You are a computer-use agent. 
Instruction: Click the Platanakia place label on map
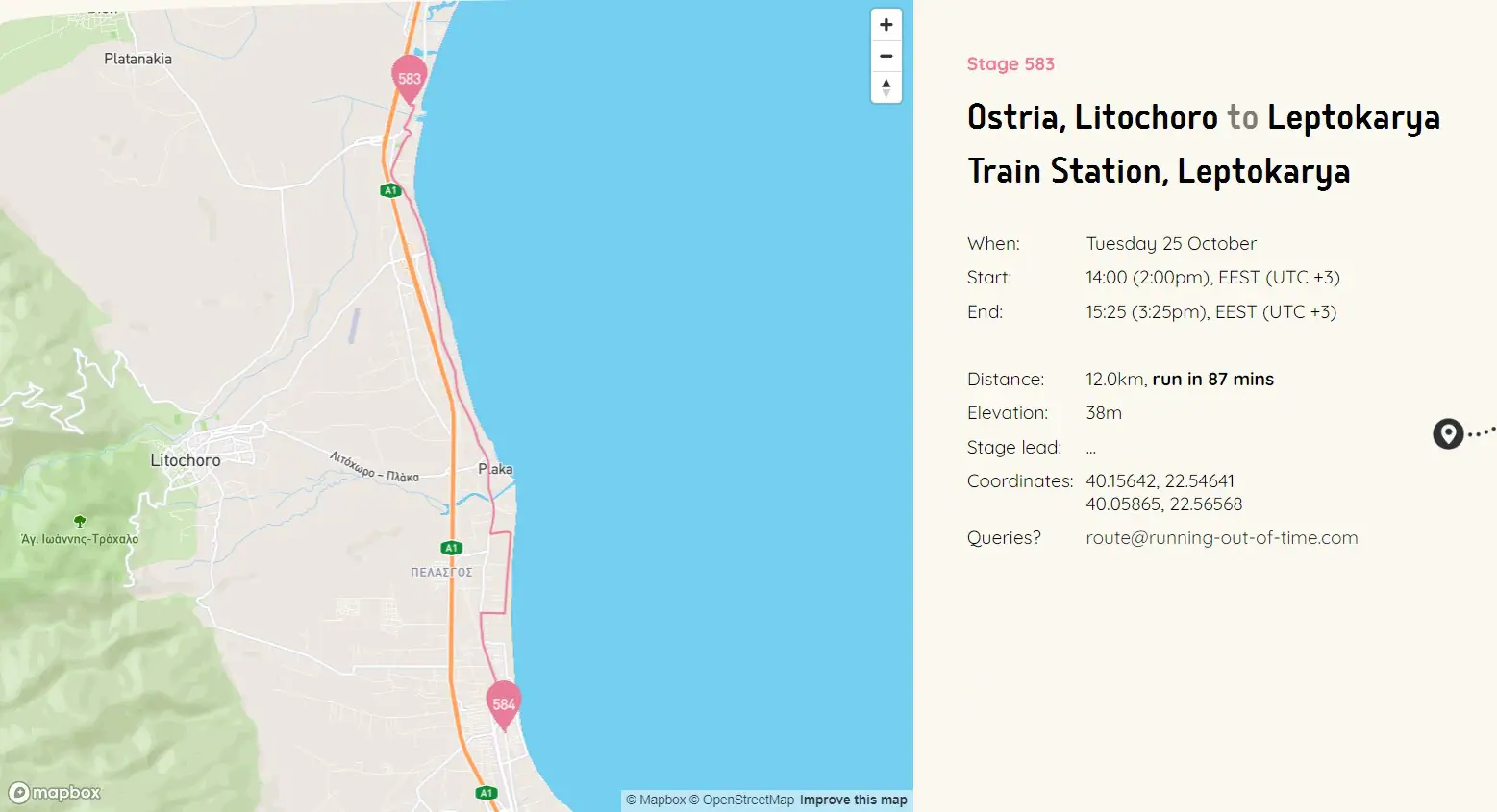point(137,59)
